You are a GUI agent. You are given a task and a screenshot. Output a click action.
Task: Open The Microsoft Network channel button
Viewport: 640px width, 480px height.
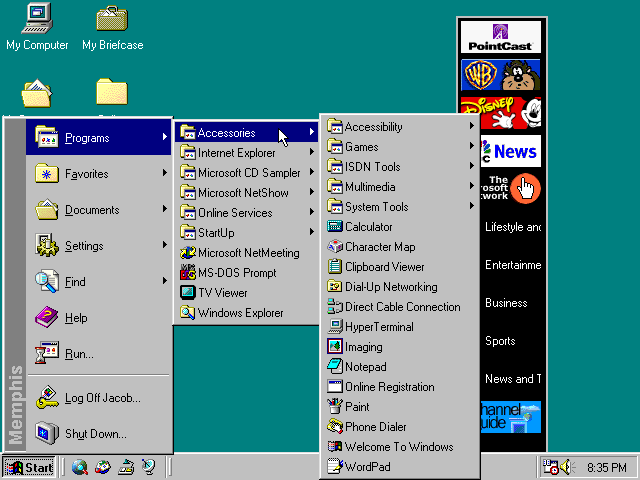click(511, 189)
